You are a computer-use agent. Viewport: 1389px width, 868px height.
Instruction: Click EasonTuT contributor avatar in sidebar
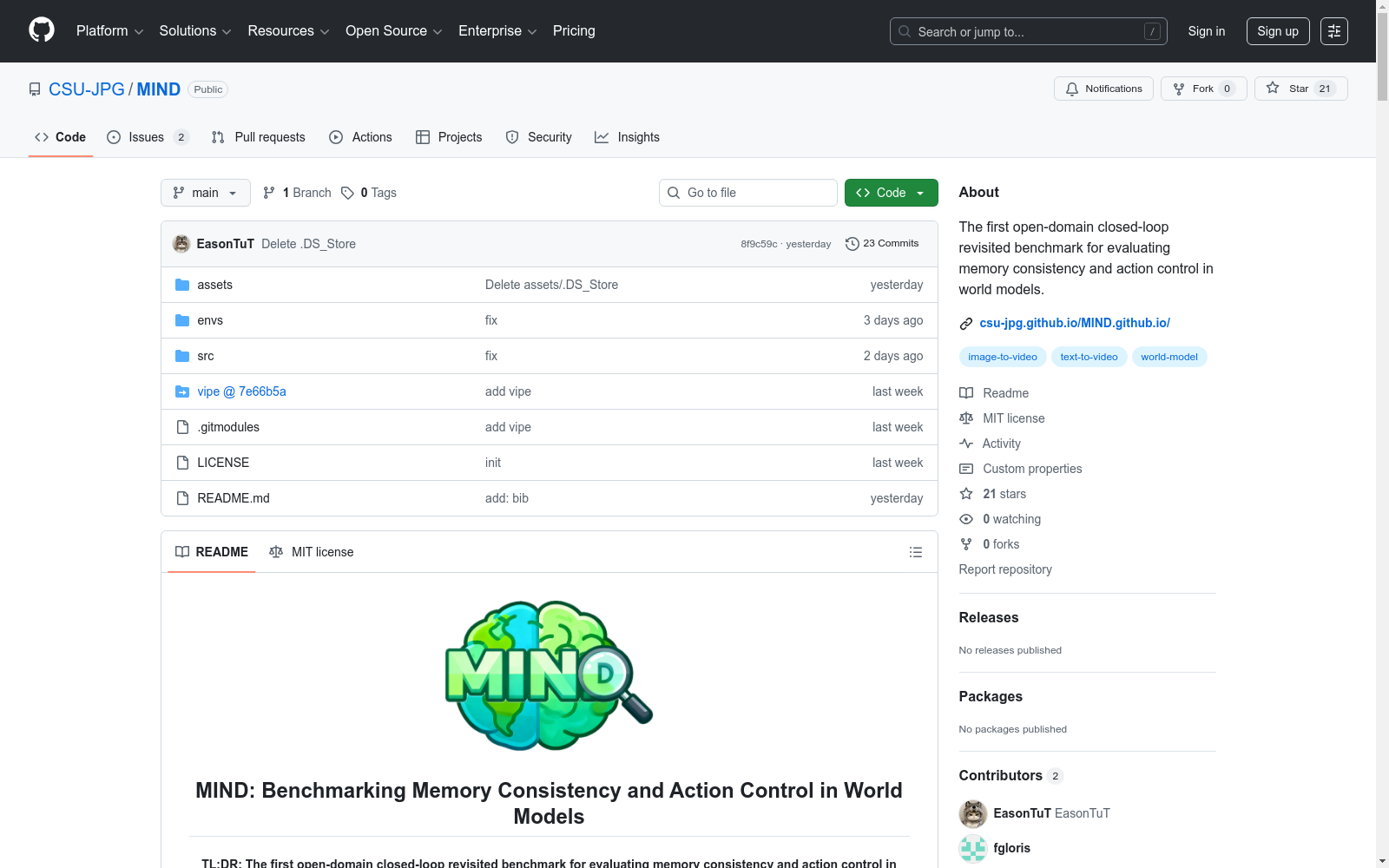click(973, 813)
